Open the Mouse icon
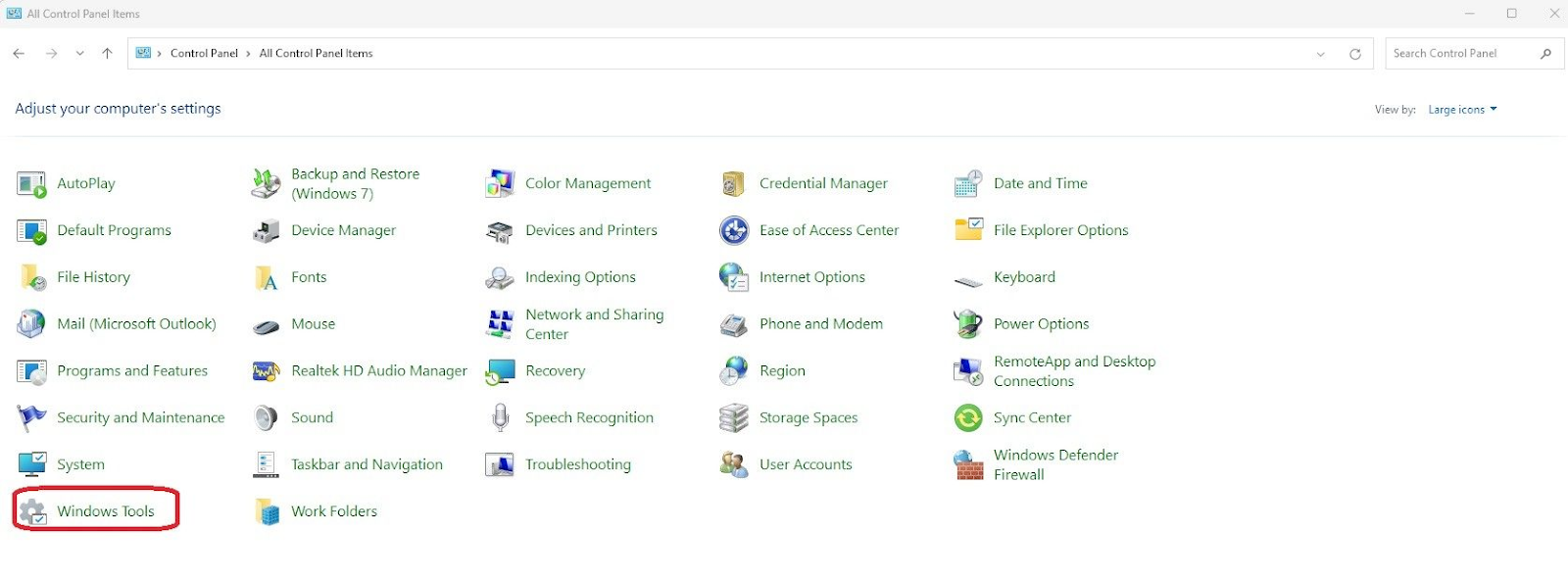1568x580 pixels. pyautogui.click(x=266, y=326)
